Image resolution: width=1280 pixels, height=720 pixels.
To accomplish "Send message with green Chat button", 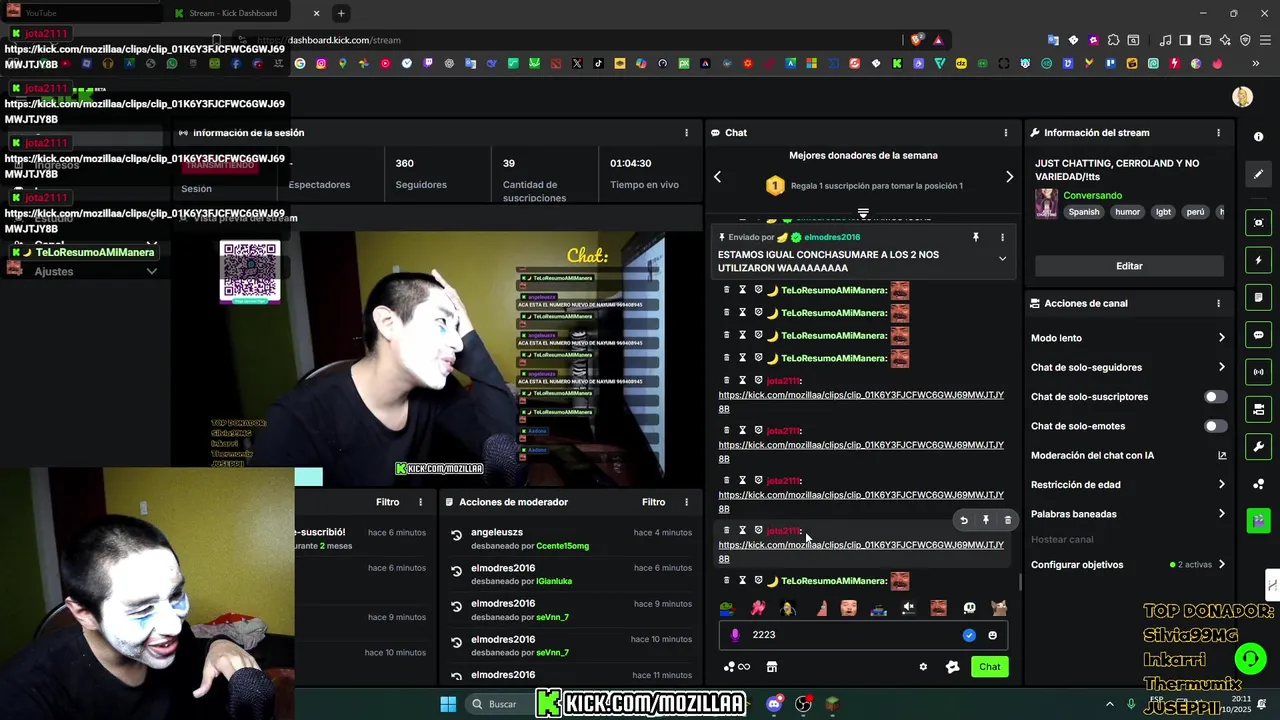I will pyautogui.click(x=989, y=667).
